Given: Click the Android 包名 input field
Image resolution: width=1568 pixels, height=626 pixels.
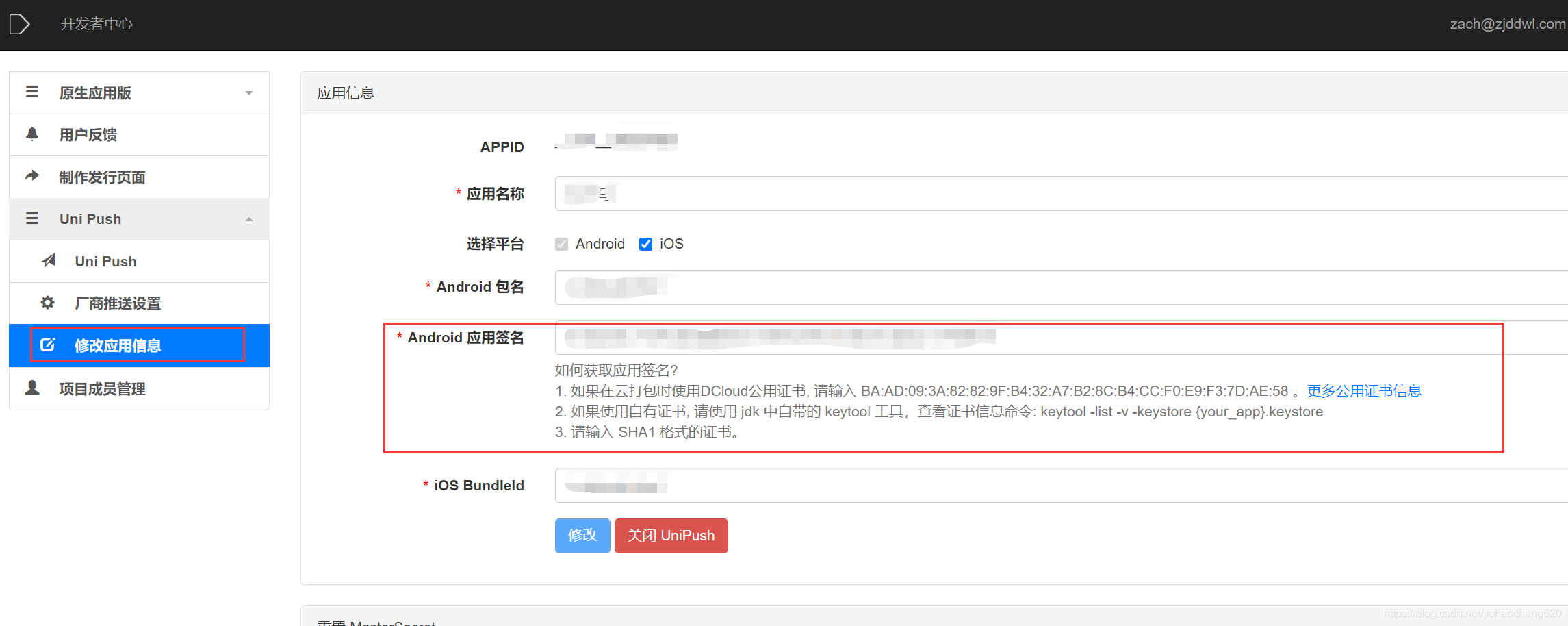Looking at the screenshot, I should point(1062,287).
